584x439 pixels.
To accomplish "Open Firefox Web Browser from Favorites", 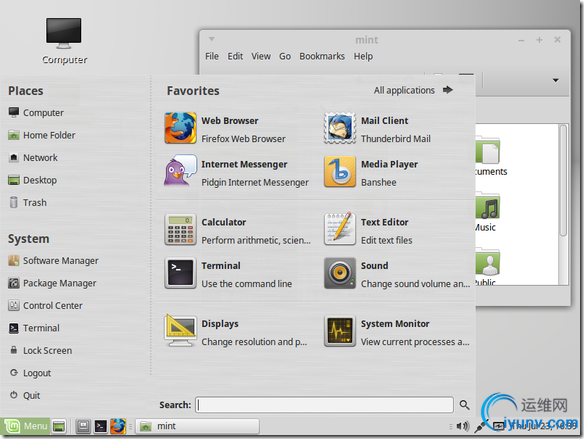I will [x=237, y=129].
